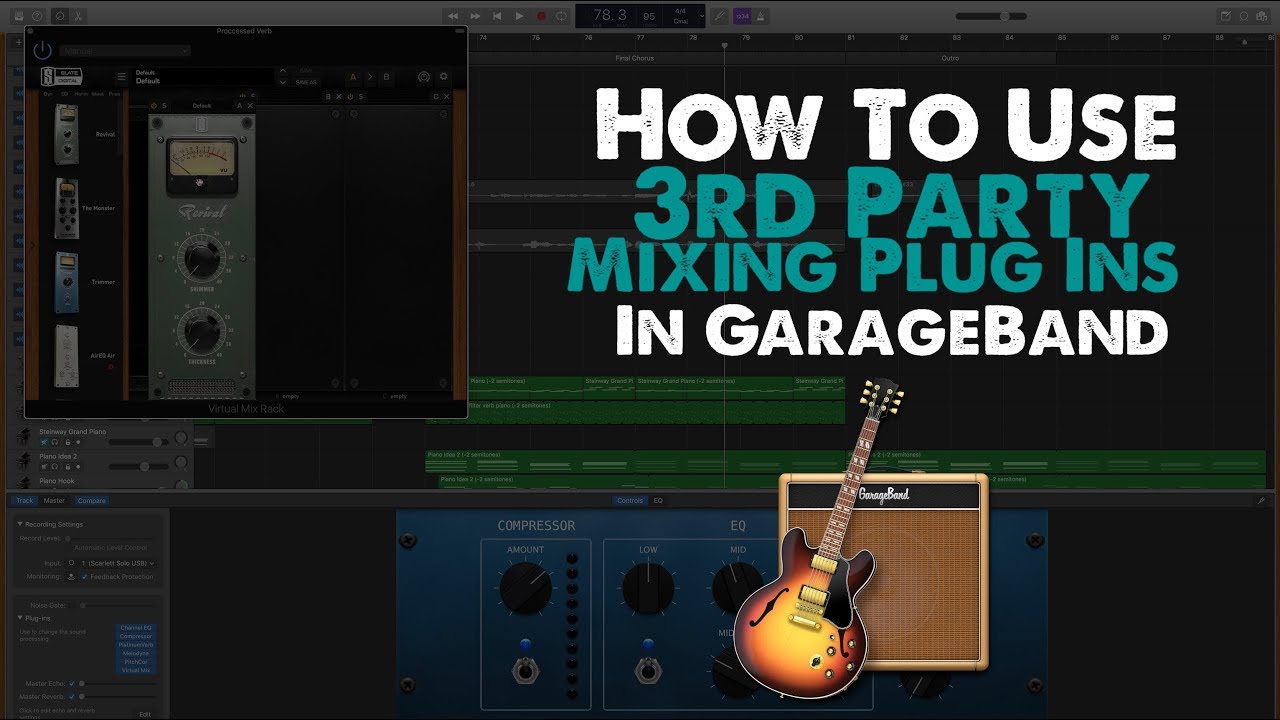This screenshot has height=720, width=1280.
Task: Switch to Controls tab in Smart Controls
Action: 630,500
